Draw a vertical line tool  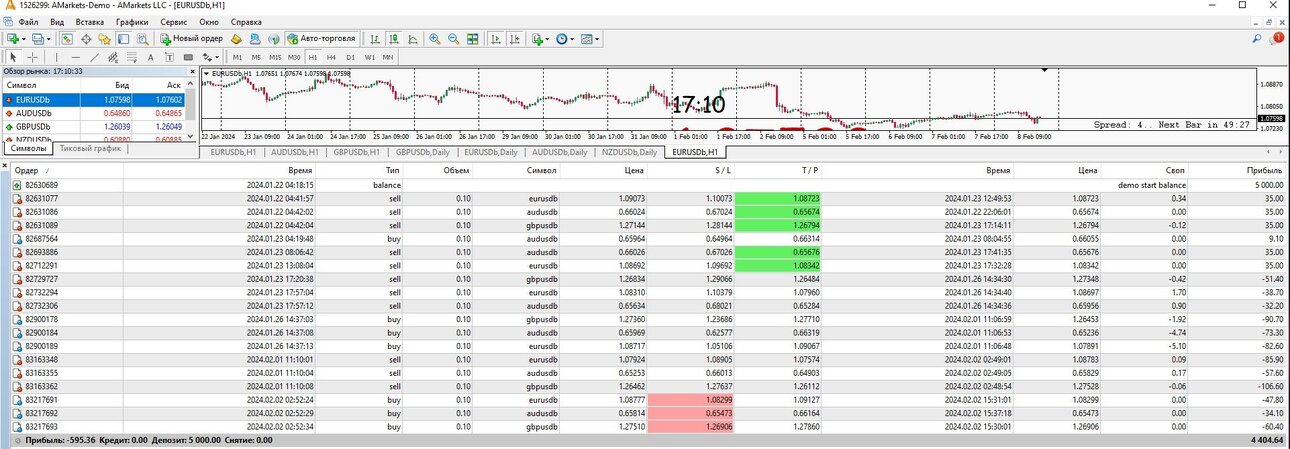click(56, 57)
